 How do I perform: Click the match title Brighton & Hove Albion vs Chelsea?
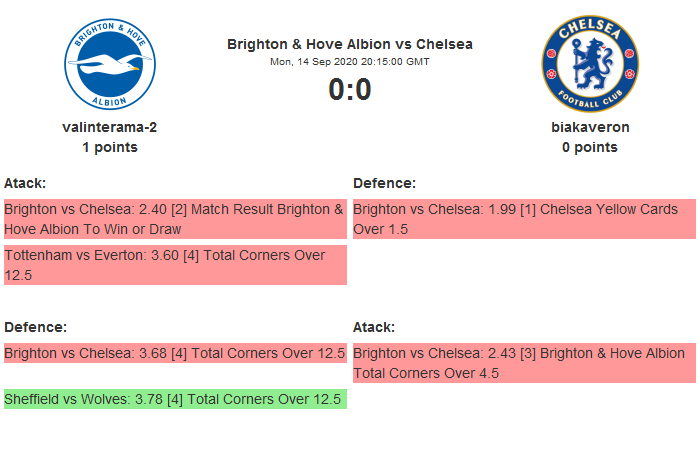(x=350, y=44)
